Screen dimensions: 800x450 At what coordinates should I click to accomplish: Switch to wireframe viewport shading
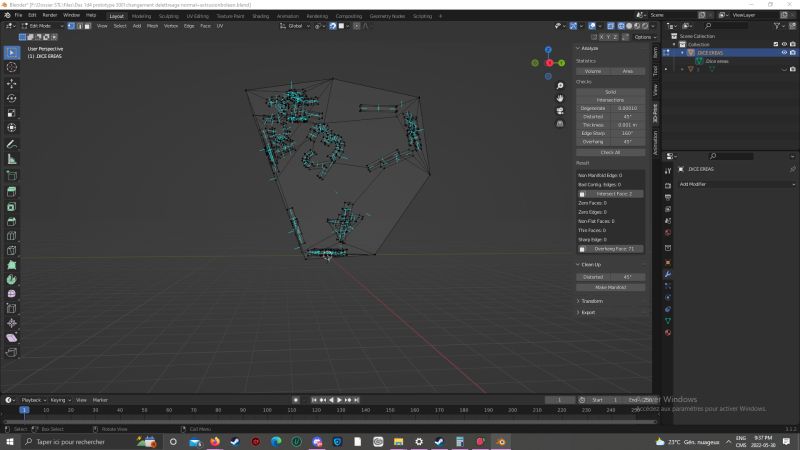click(621, 26)
